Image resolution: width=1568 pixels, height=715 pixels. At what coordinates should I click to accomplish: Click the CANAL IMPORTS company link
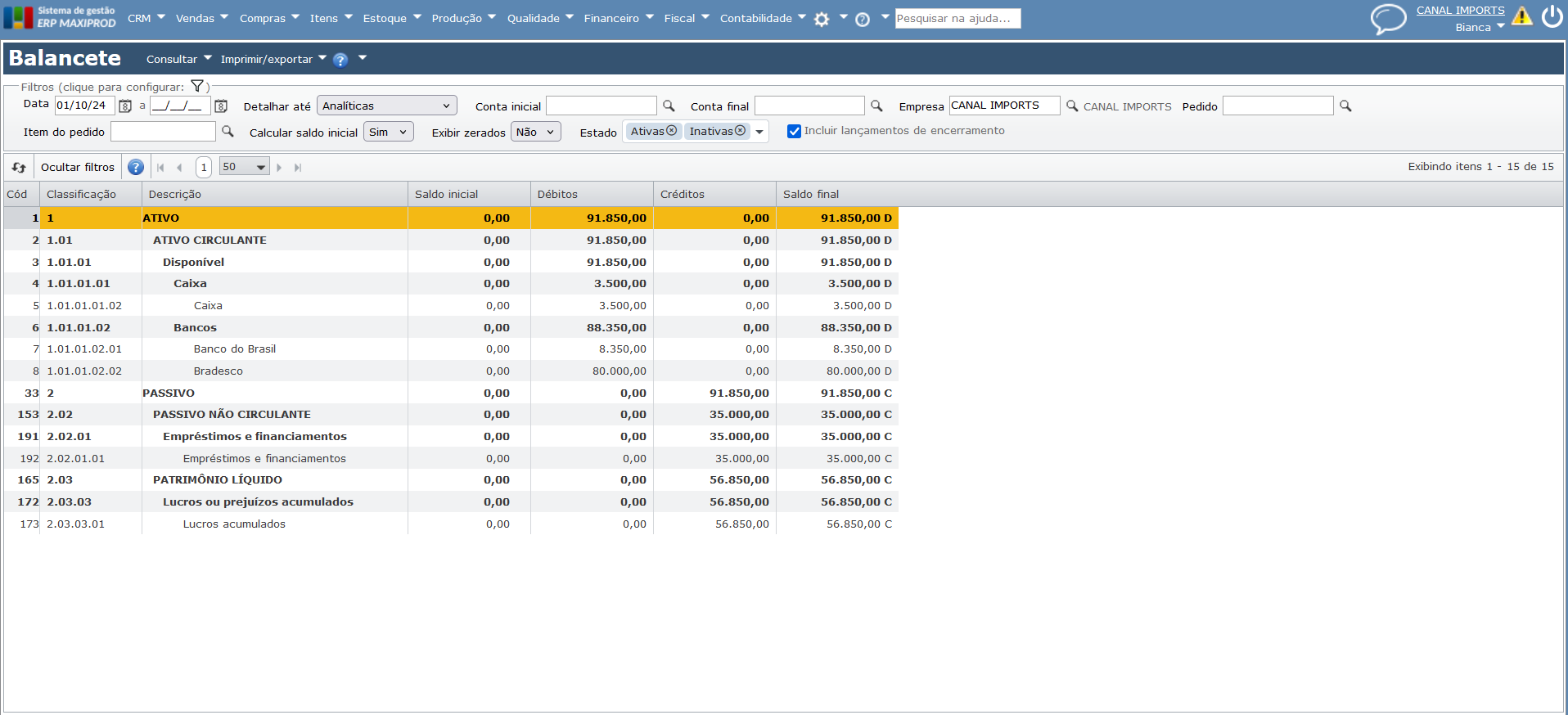(1460, 11)
